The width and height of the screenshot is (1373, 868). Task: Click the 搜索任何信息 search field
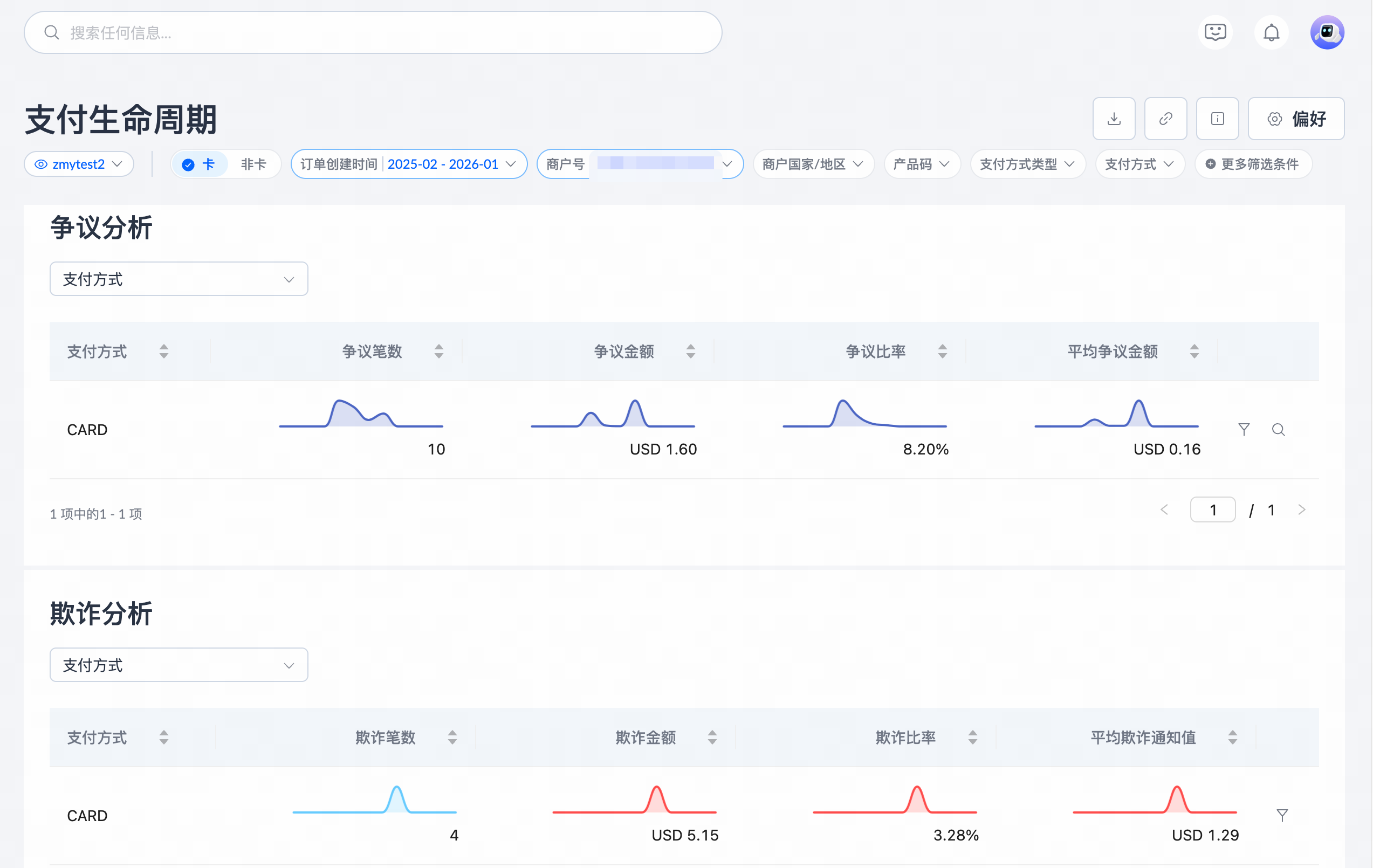pos(373,32)
